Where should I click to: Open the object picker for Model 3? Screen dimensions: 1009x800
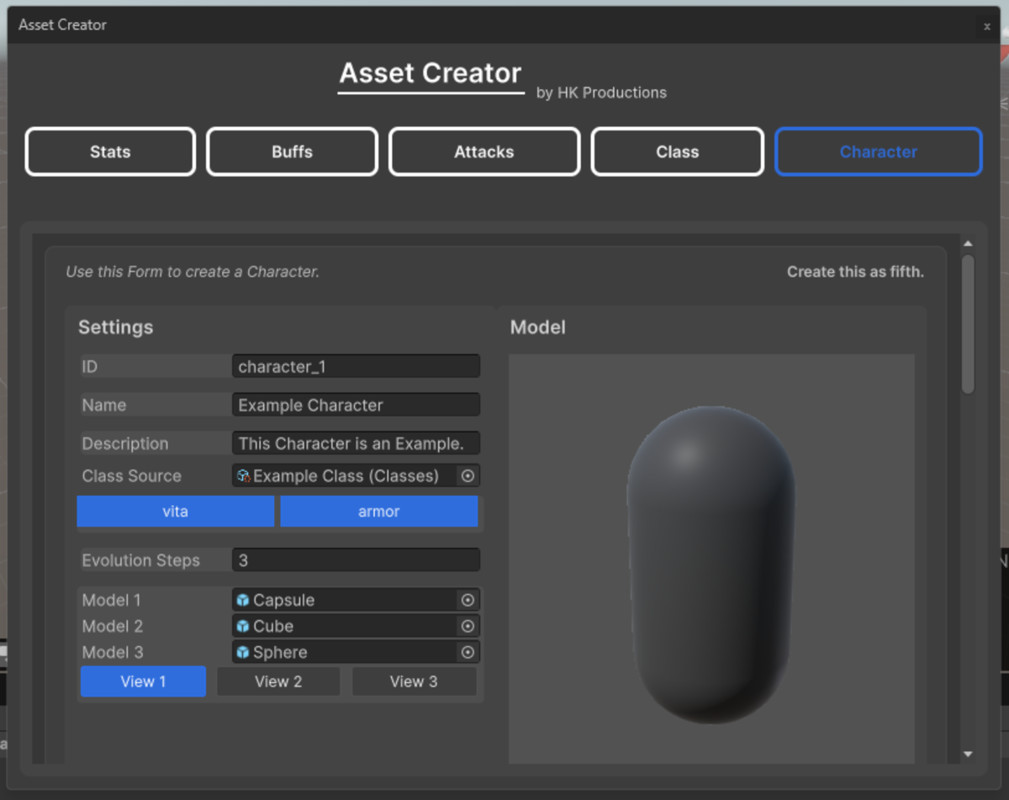click(467, 651)
